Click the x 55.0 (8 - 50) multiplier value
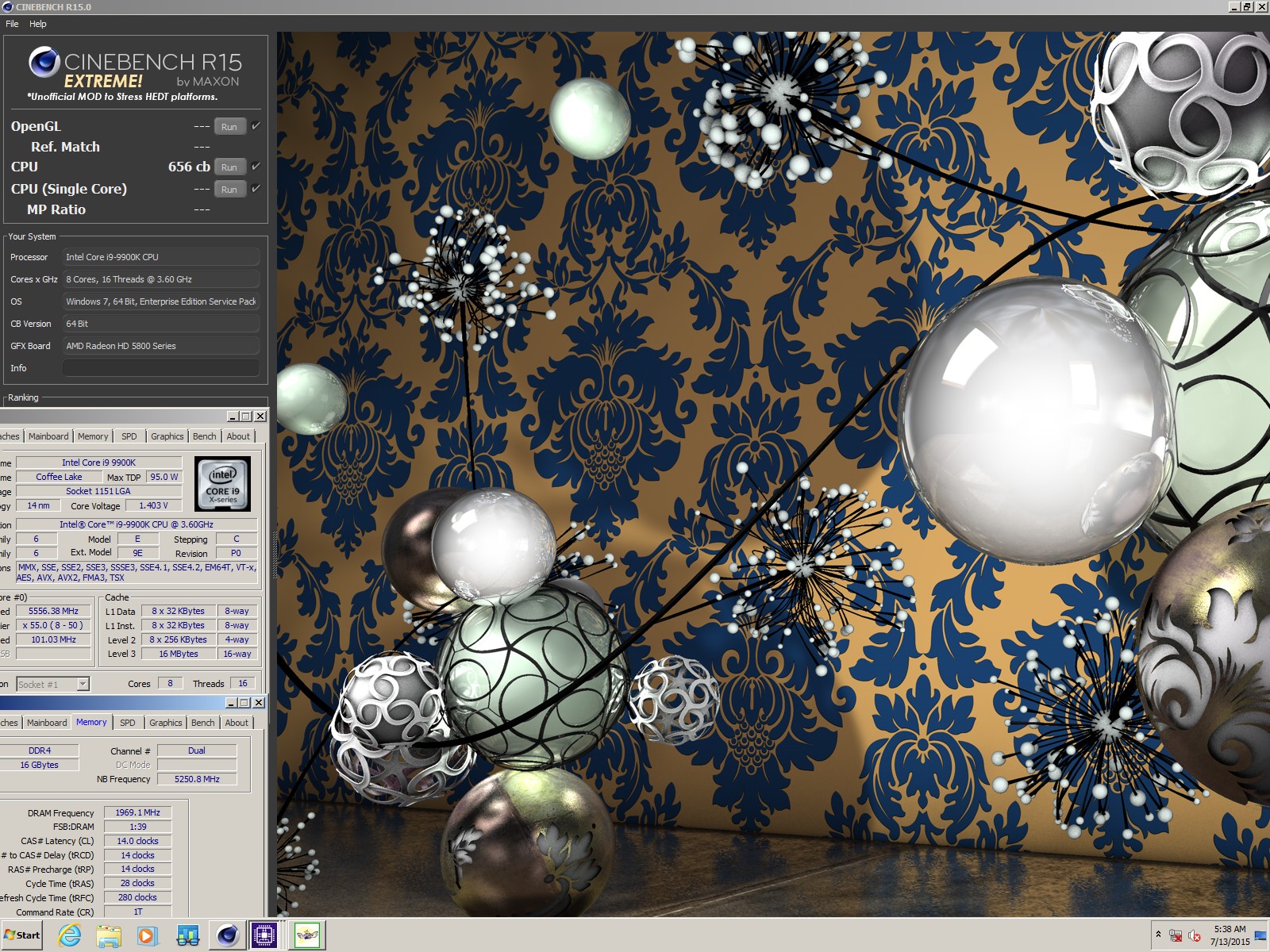The height and width of the screenshot is (952, 1270). tap(53, 625)
